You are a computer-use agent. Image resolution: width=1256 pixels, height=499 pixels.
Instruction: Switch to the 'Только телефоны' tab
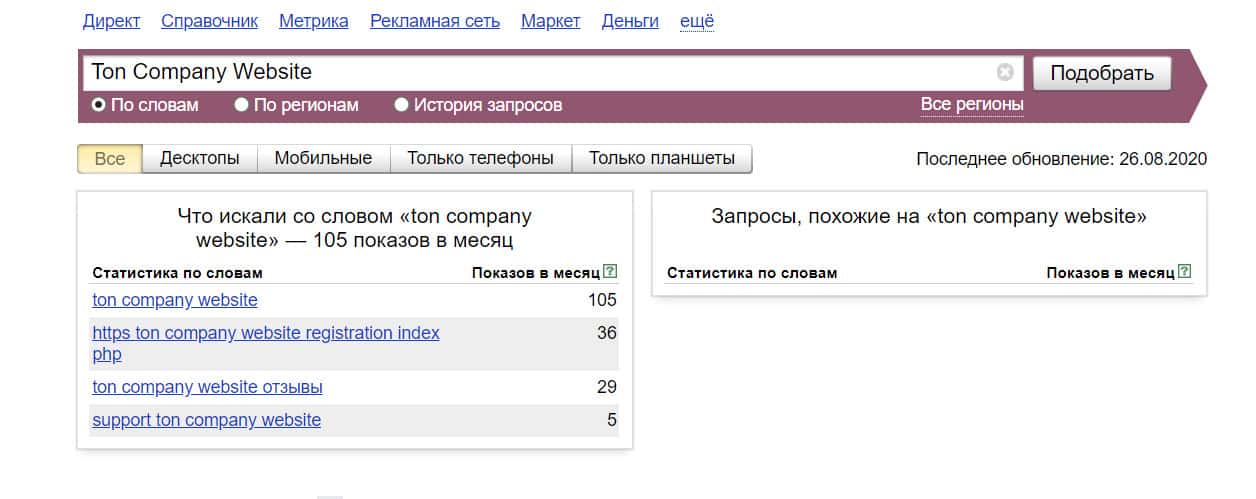(480, 158)
